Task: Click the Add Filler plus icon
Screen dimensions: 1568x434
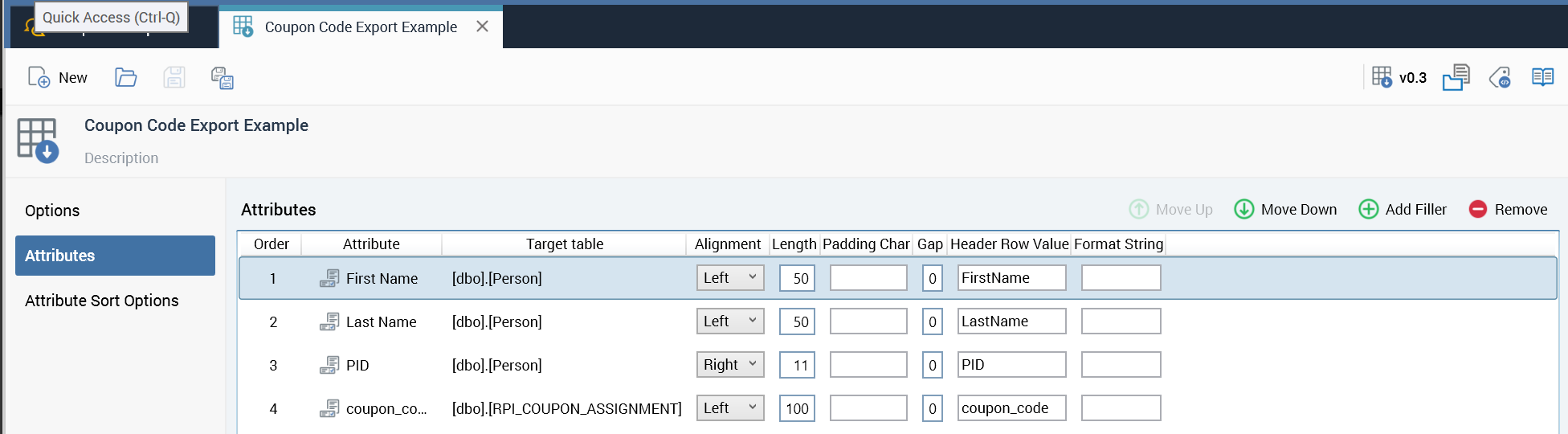Action: [x=1369, y=209]
